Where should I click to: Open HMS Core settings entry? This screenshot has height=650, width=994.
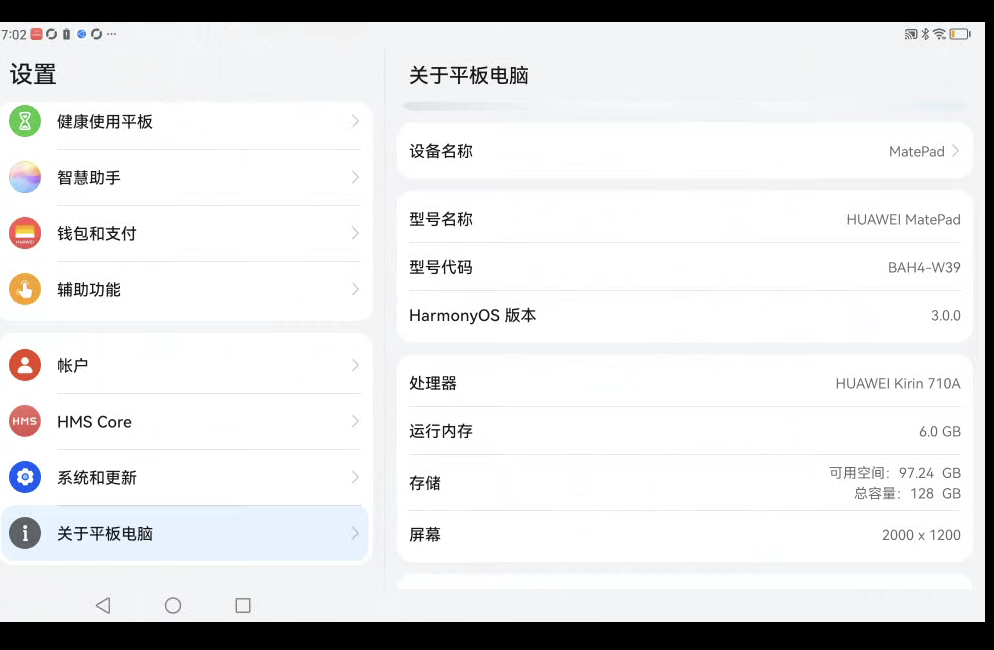click(x=185, y=421)
